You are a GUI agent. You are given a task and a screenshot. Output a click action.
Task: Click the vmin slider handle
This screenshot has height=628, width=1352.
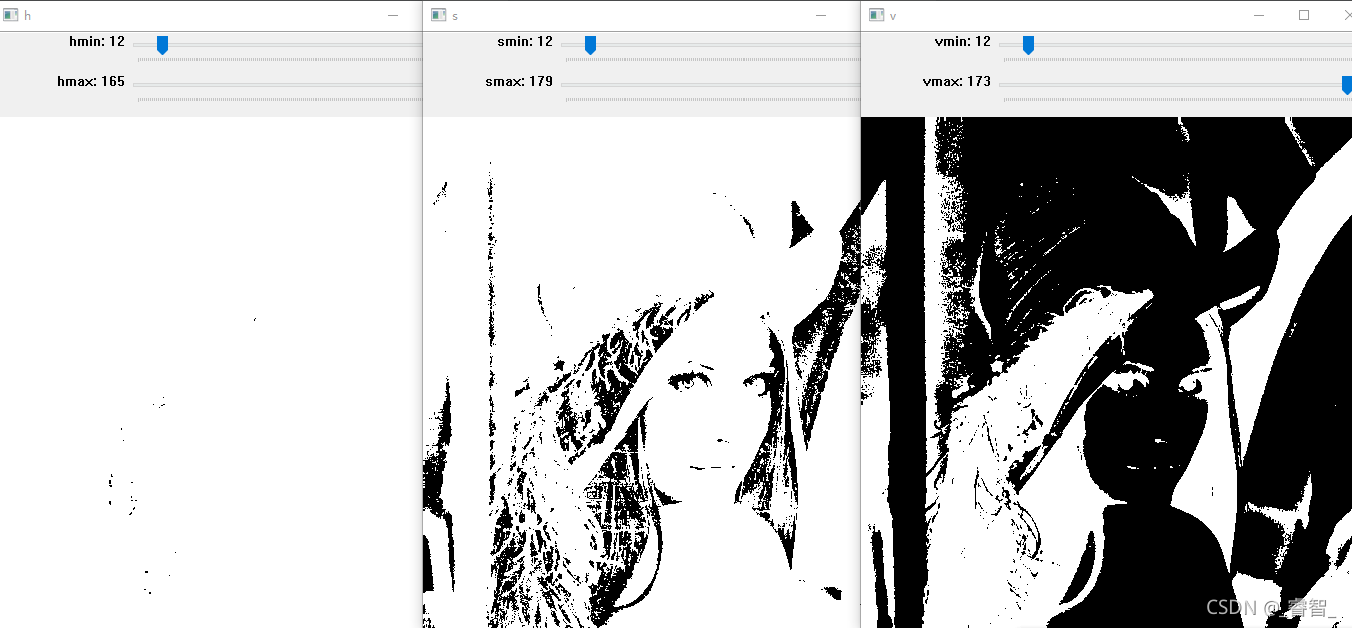(1028, 45)
